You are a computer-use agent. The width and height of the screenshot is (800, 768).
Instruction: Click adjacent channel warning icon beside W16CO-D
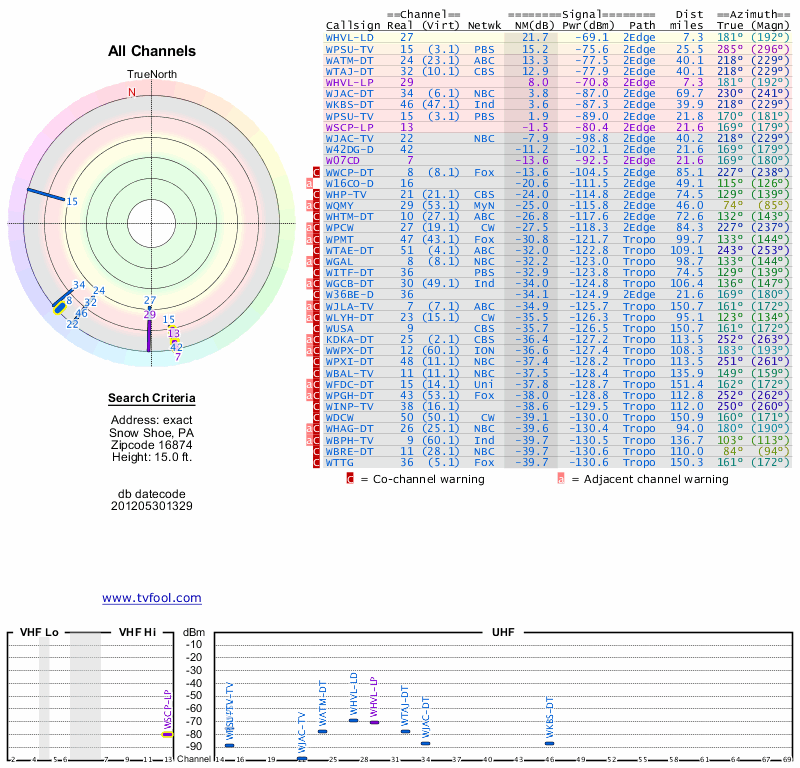tap(310, 183)
